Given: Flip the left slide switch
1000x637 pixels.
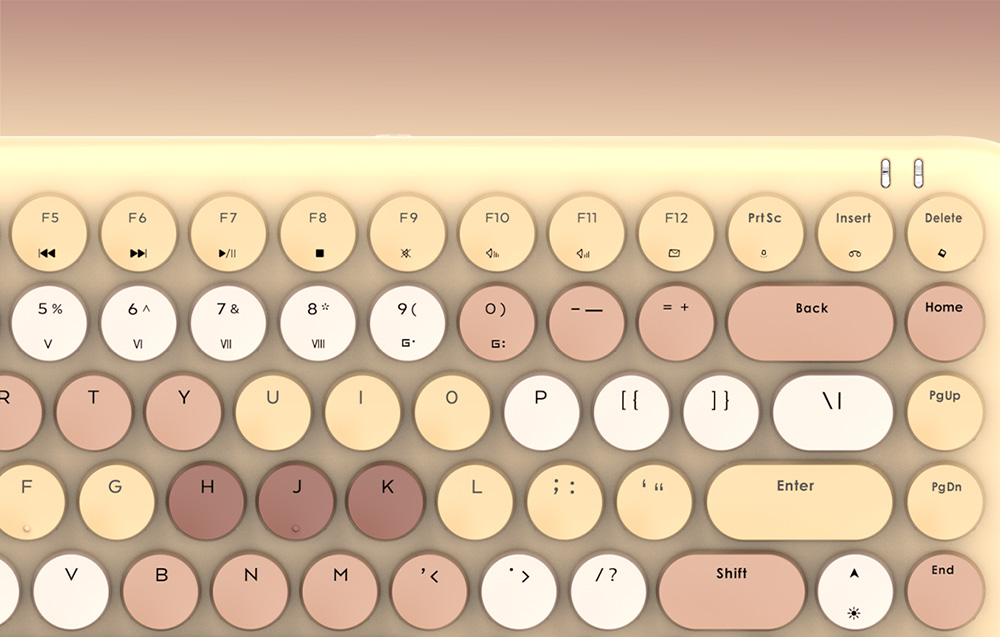Looking at the screenshot, I should click(x=885, y=173).
